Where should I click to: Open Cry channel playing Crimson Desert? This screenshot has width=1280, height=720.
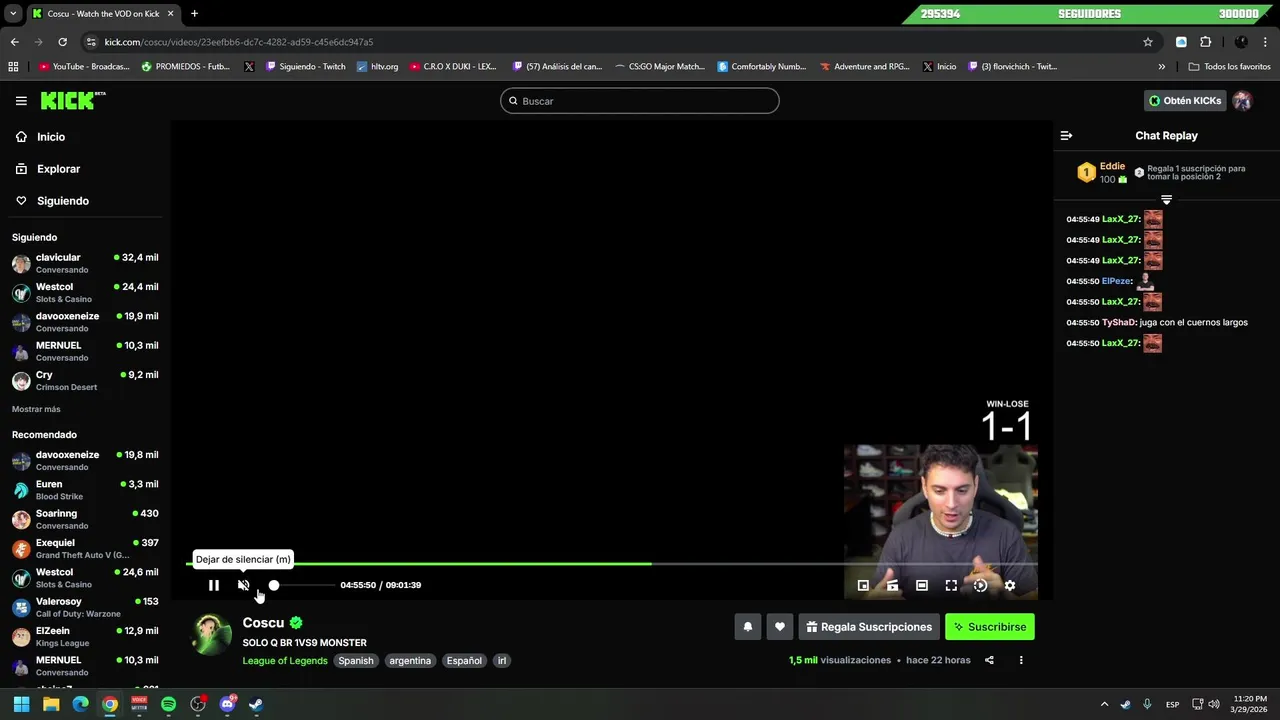[x=85, y=380]
